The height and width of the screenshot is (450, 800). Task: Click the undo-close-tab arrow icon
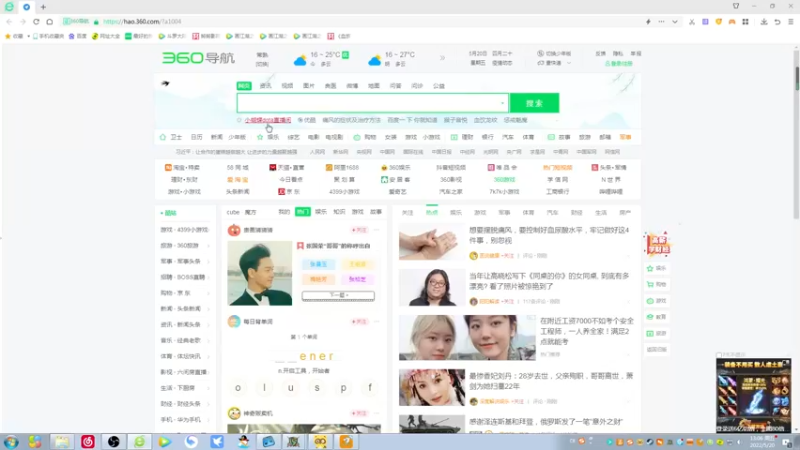click(x=777, y=21)
